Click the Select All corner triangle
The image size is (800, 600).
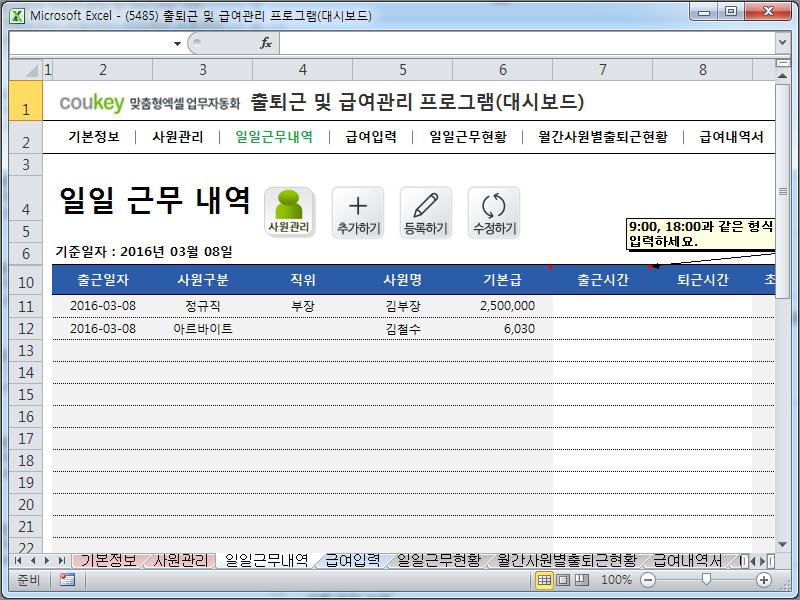pyautogui.click(x=26, y=69)
